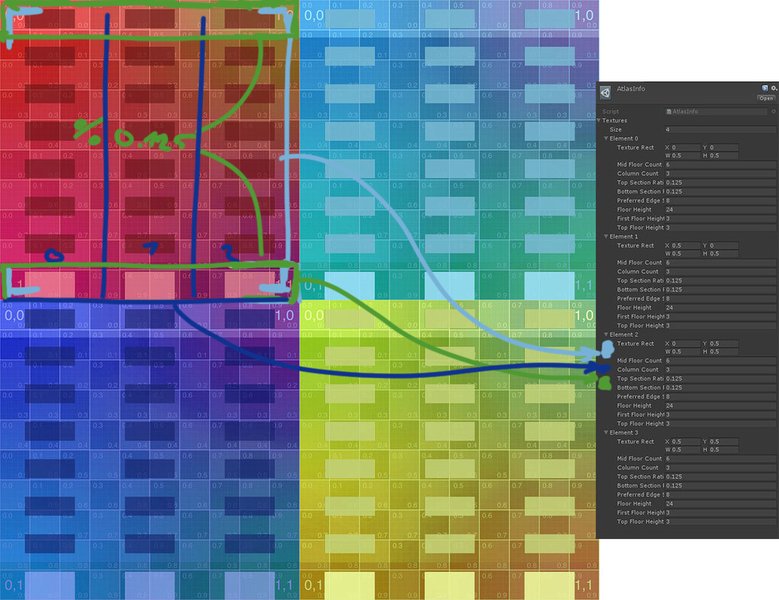Collapse the Element 1 foldout
779x600 pixels.
click(606, 236)
